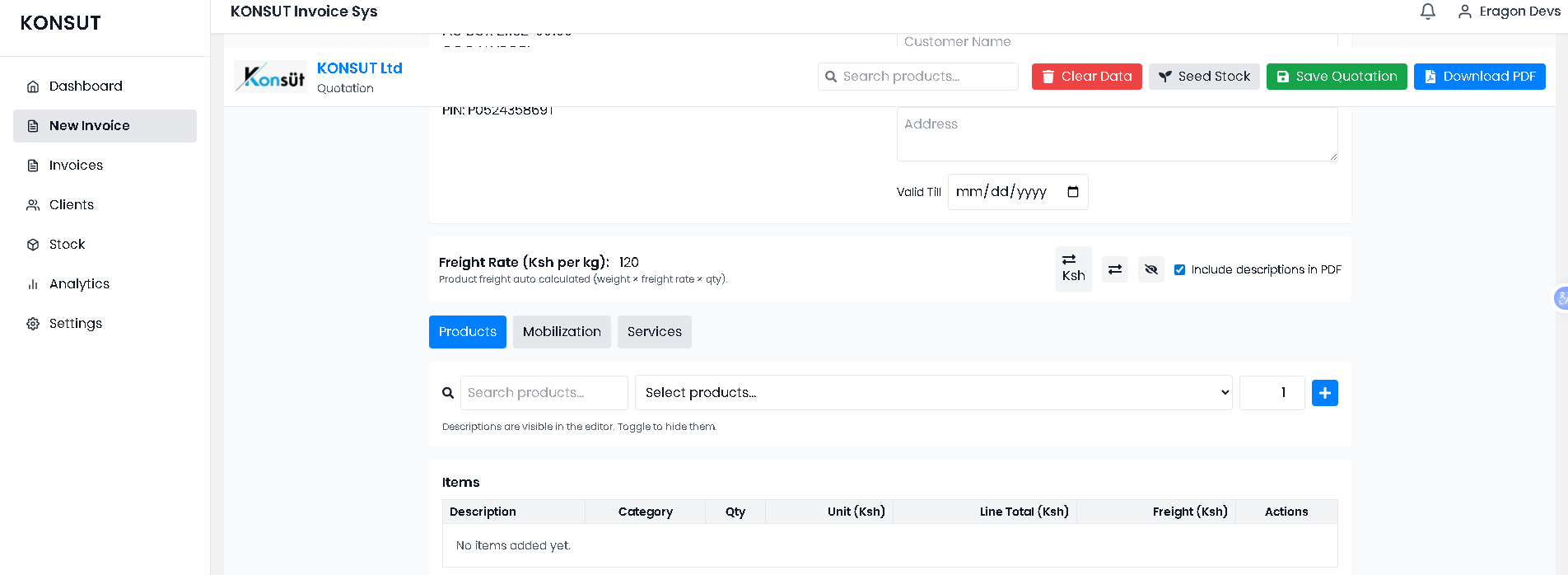This screenshot has height=575, width=1568.
Task: Click the green Save Quotation button
Action: tap(1337, 77)
